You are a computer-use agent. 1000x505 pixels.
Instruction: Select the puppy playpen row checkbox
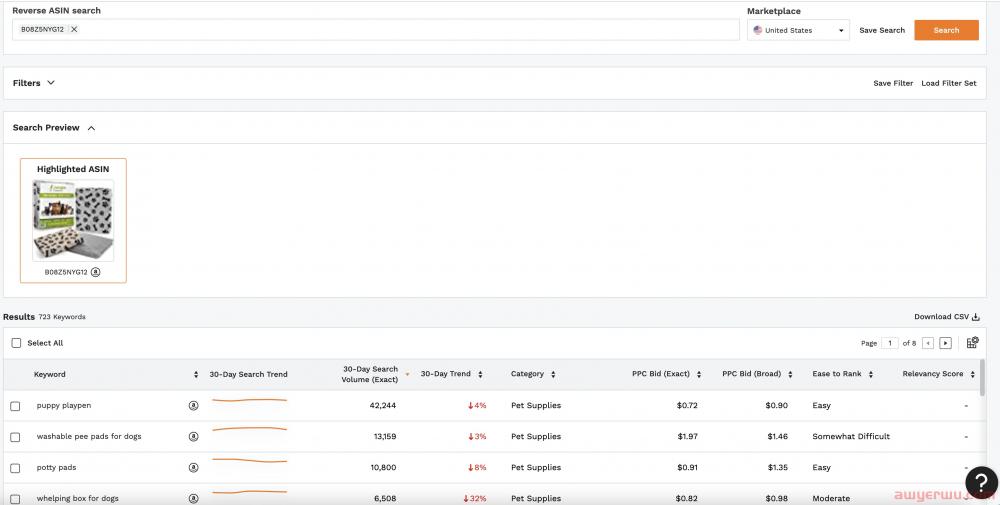coord(15,406)
